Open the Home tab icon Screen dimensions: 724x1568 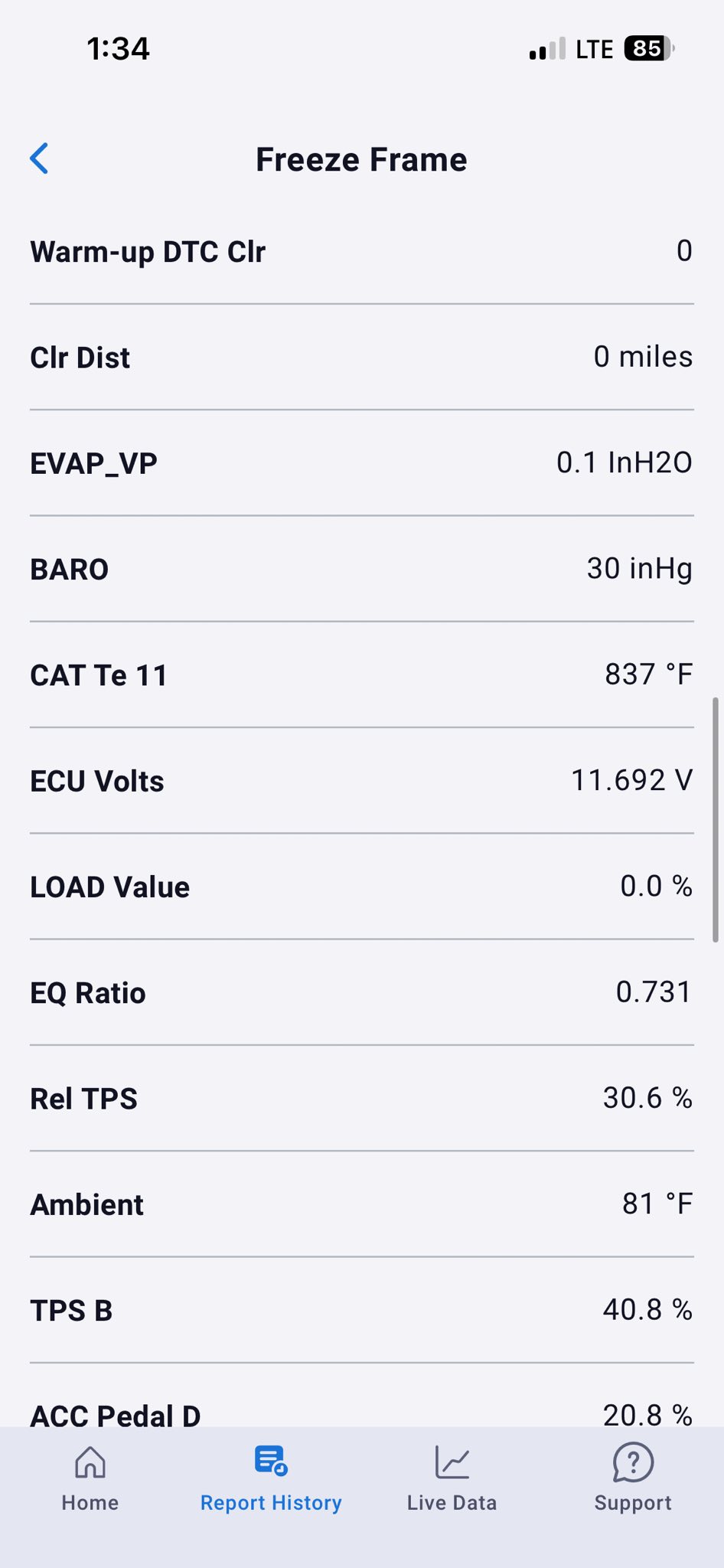point(90,1462)
